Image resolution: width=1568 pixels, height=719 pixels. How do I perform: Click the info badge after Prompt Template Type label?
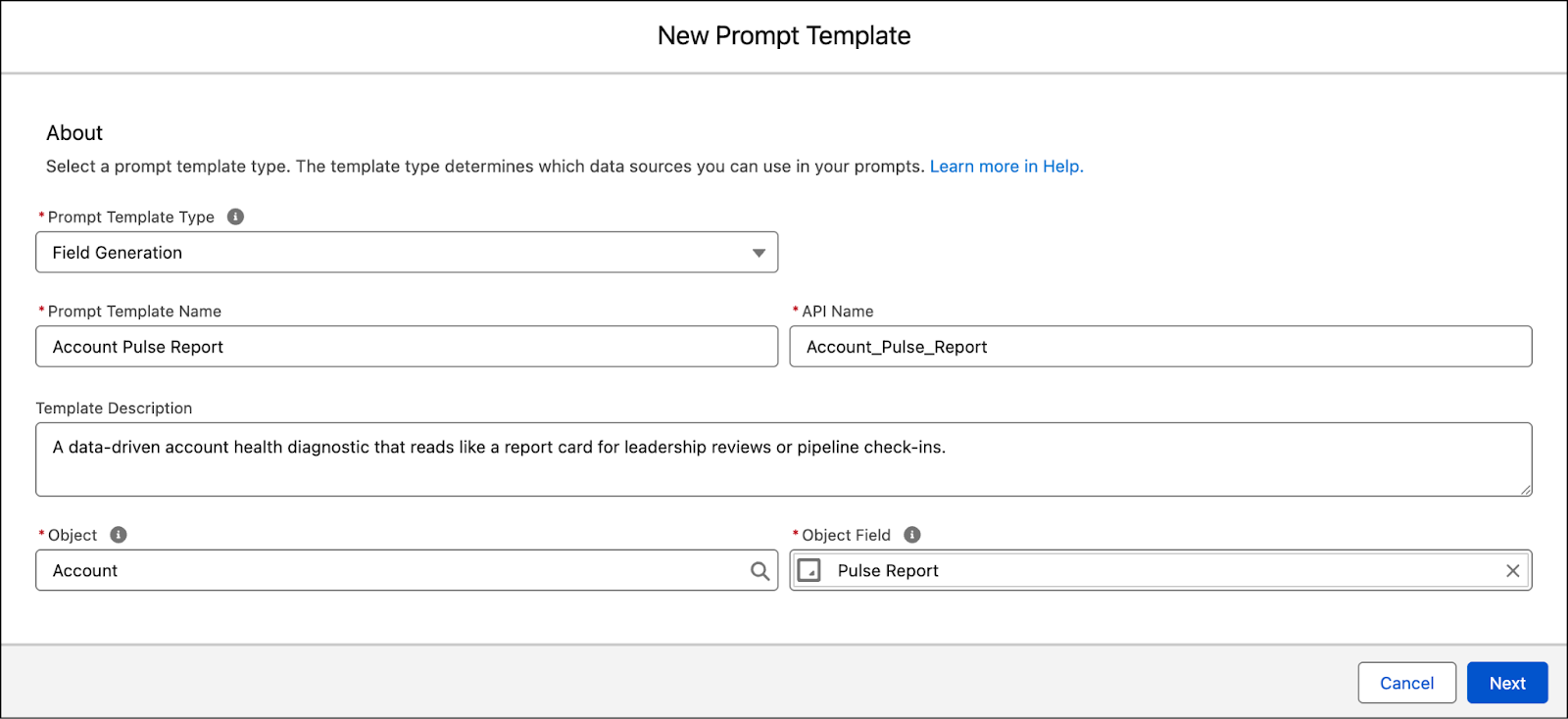click(x=234, y=216)
